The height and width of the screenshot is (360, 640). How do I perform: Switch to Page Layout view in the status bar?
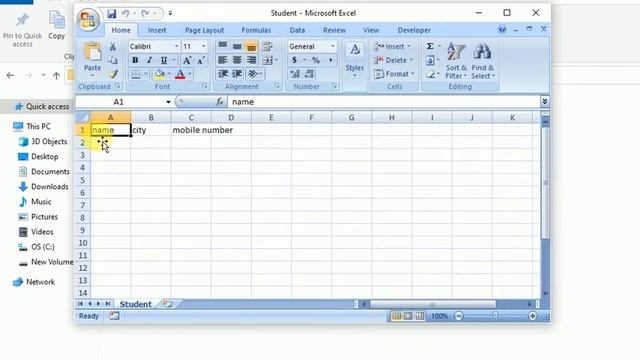click(x=408, y=316)
